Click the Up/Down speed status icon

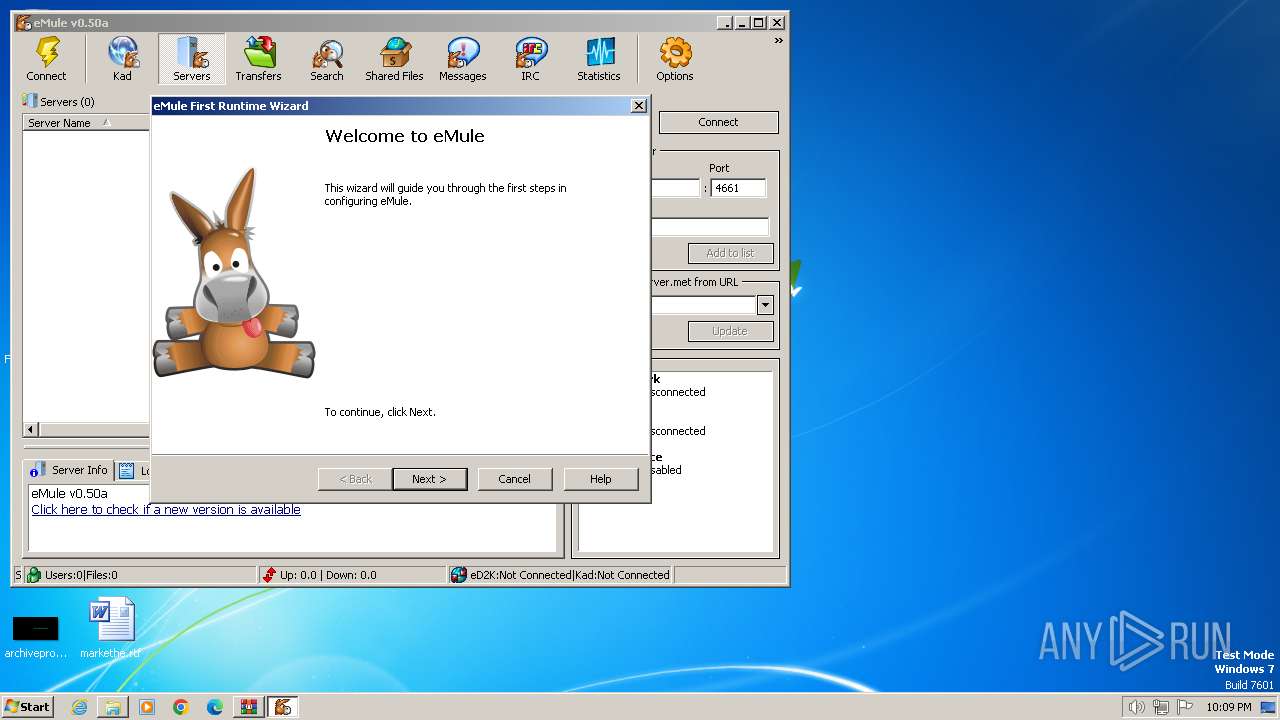coord(269,575)
